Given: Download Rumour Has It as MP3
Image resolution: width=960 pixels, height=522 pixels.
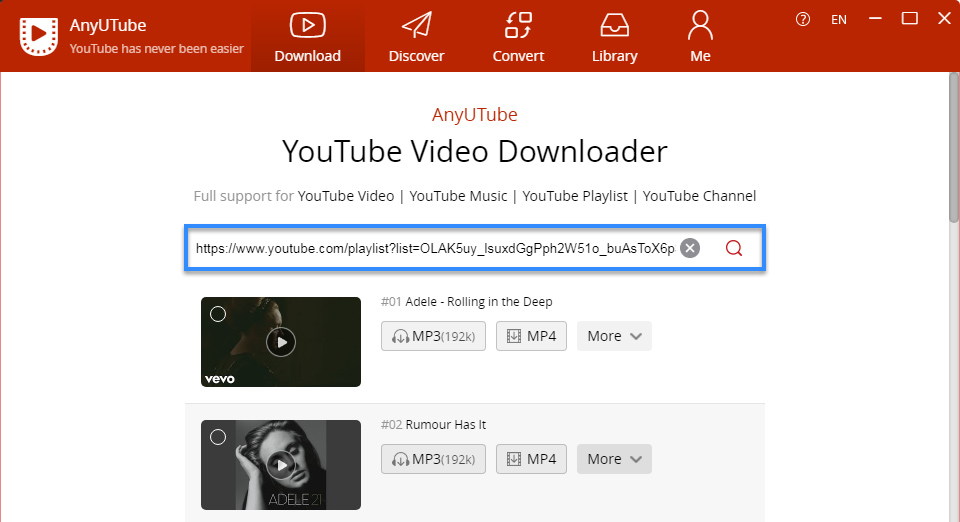Looking at the screenshot, I should pyautogui.click(x=433, y=459).
